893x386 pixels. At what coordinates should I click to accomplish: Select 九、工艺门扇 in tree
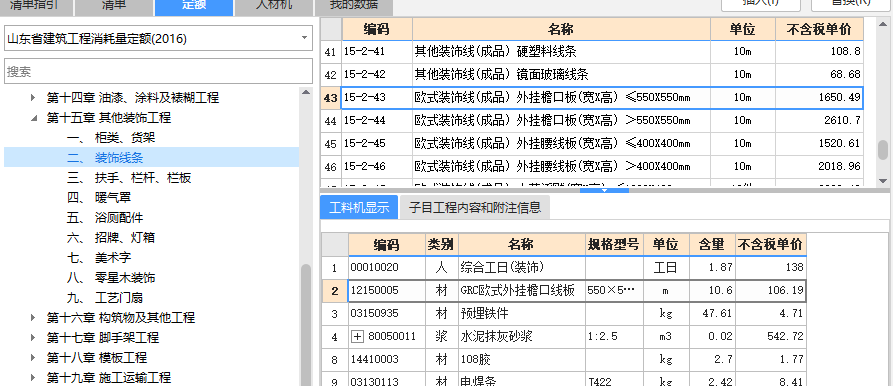[105, 298]
